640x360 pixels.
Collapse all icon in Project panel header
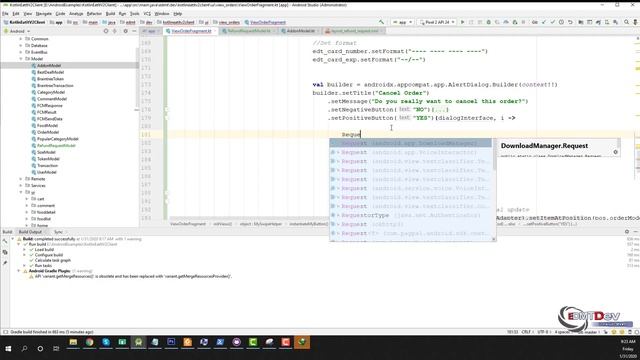pyautogui.click(x=115, y=31)
